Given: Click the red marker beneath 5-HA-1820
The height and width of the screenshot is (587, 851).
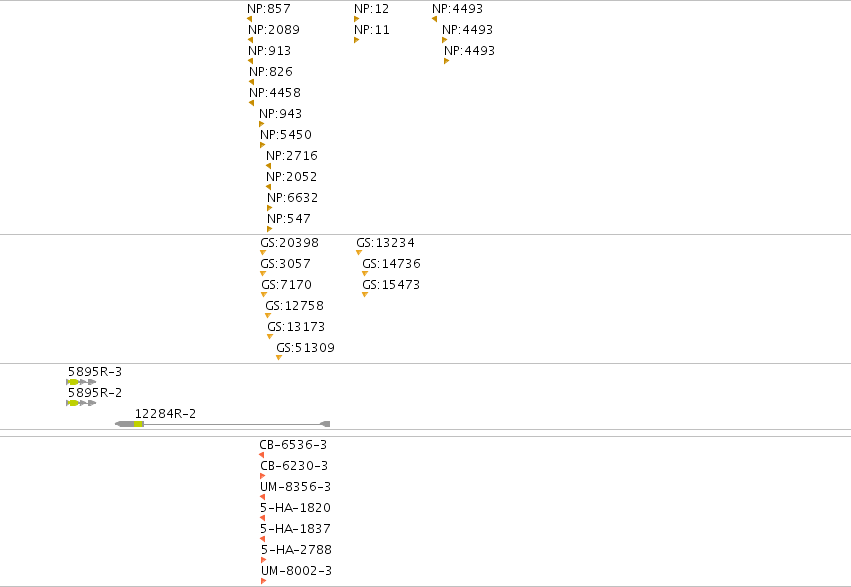Looking at the screenshot, I should 263,518.
